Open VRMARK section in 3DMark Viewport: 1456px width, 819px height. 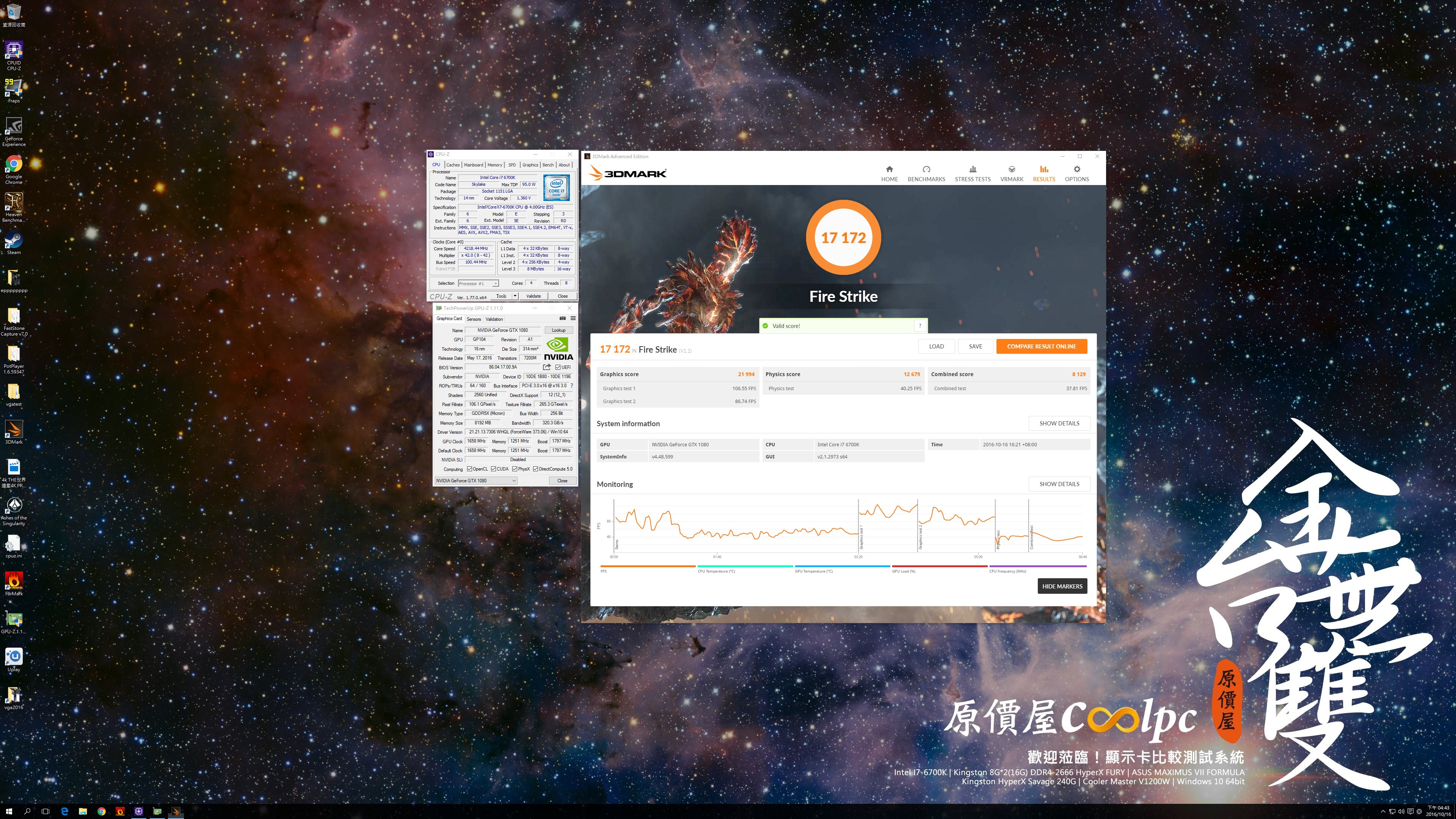pyautogui.click(x=1011, y=174)
